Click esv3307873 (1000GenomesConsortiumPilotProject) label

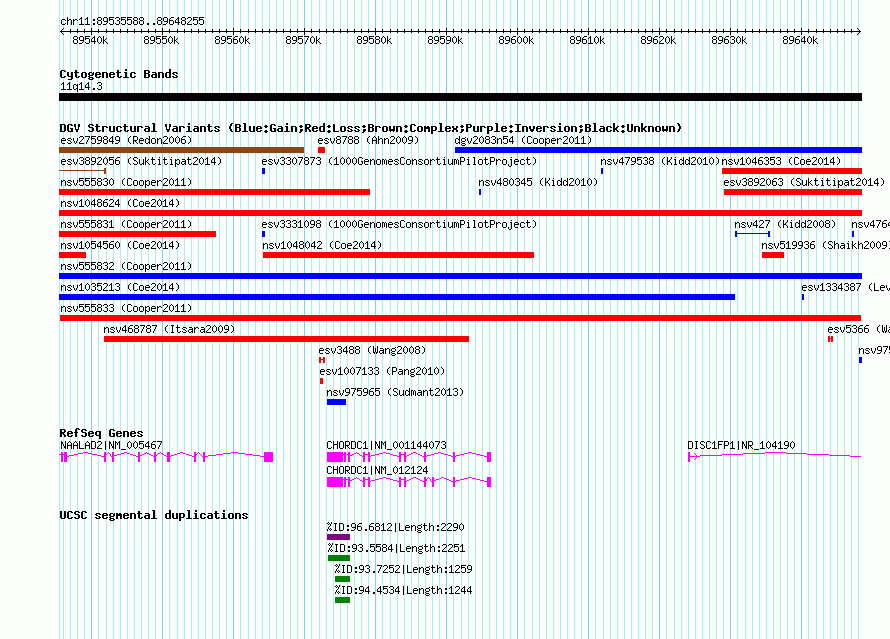(399, 161)
